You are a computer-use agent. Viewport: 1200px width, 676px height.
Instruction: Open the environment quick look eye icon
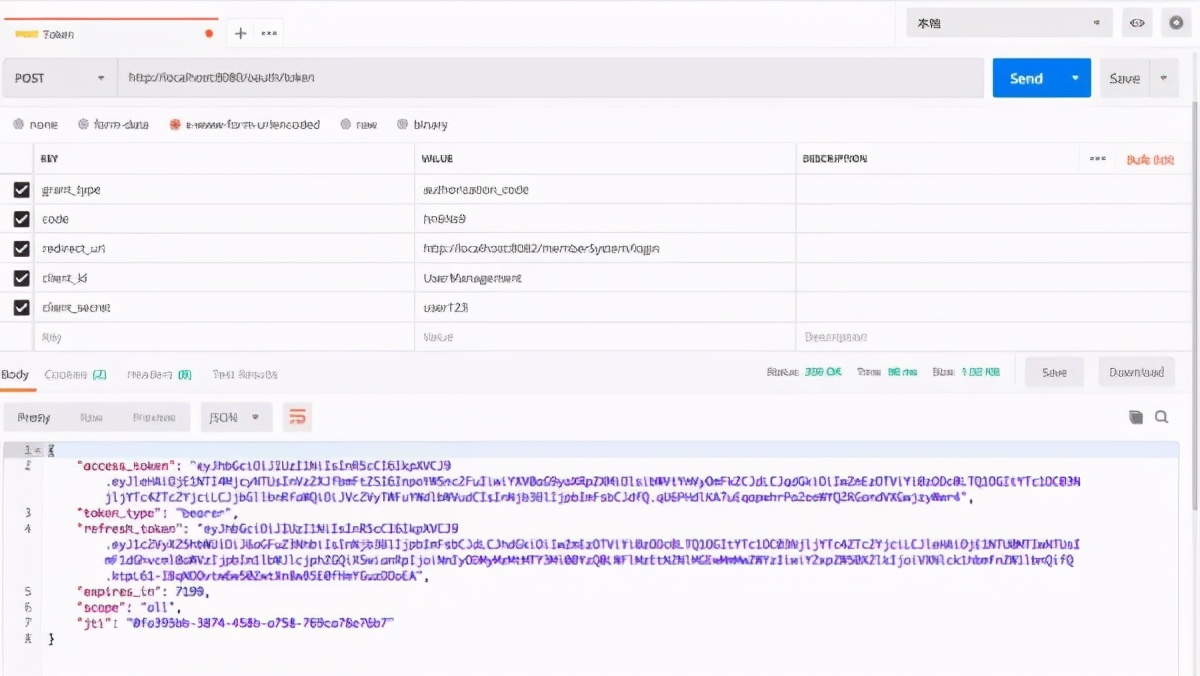(1136, 22)
